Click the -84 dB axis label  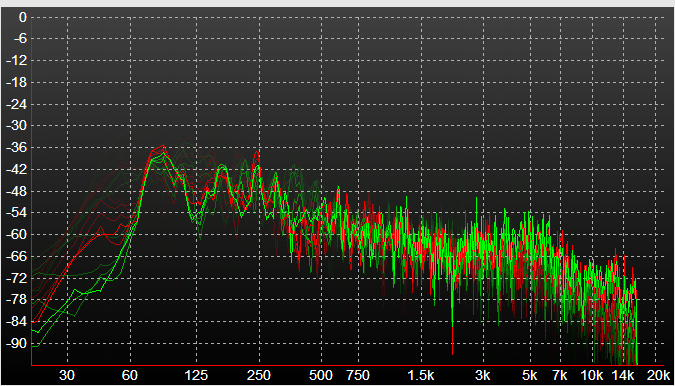16,321
